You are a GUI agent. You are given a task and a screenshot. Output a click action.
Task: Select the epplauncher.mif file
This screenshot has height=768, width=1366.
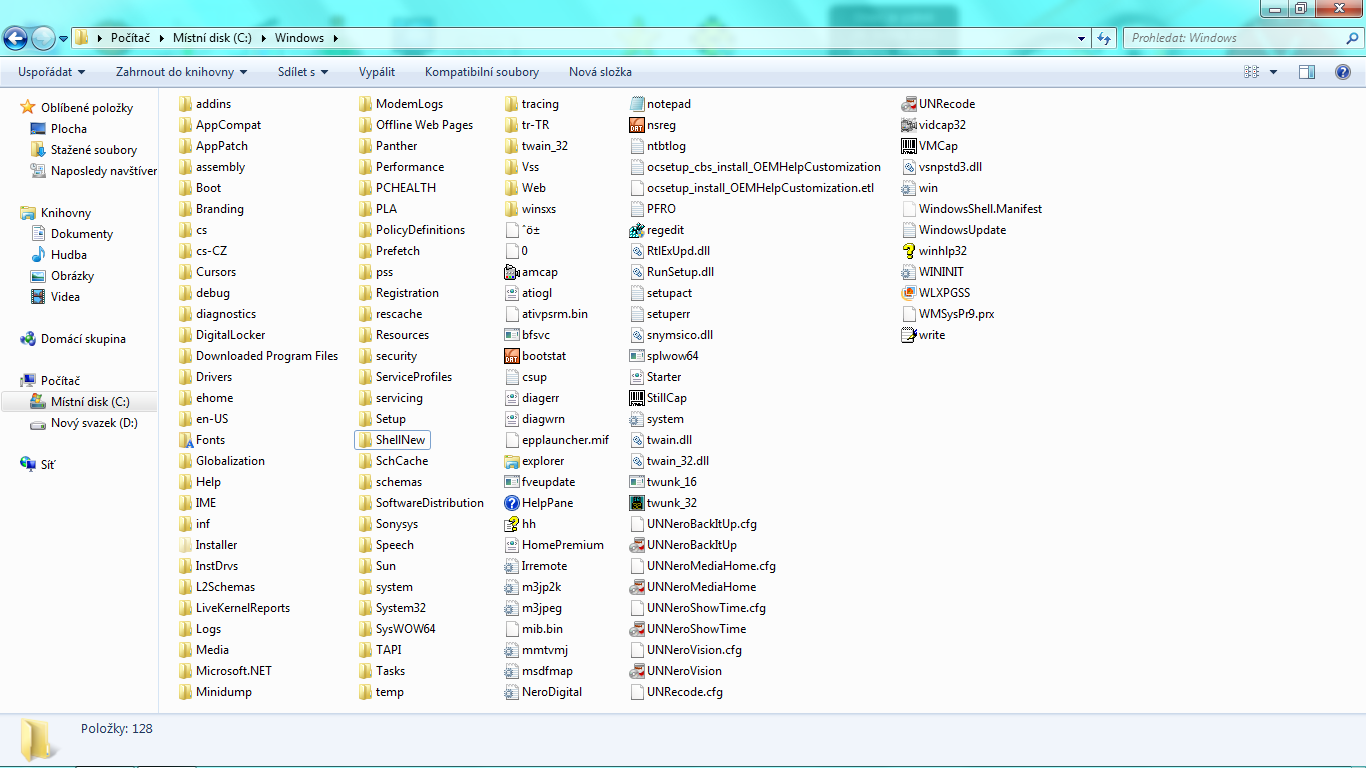(x=557, y=440)
